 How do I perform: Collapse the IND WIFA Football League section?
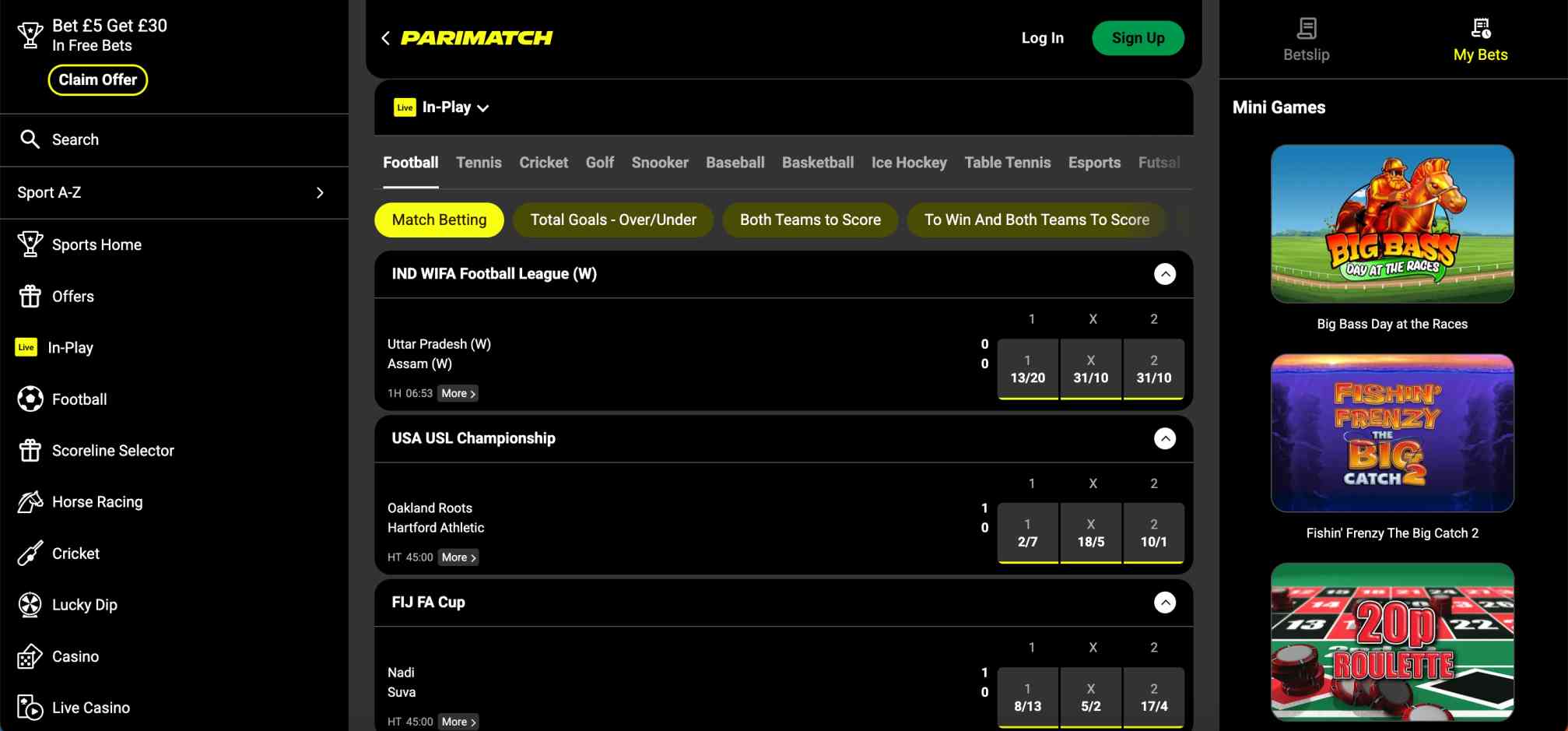click(1165, 273)
